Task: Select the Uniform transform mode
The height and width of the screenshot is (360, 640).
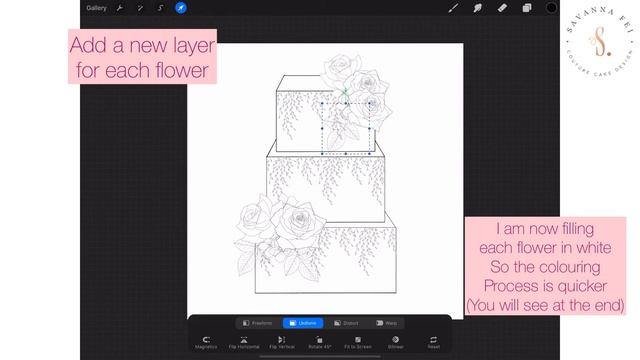Action: pyautogui.click(x=303, y=323)
